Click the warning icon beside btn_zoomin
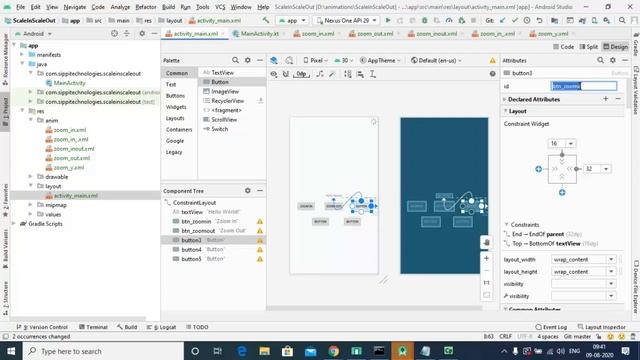 pyautogui.click(x=260, y=221)
